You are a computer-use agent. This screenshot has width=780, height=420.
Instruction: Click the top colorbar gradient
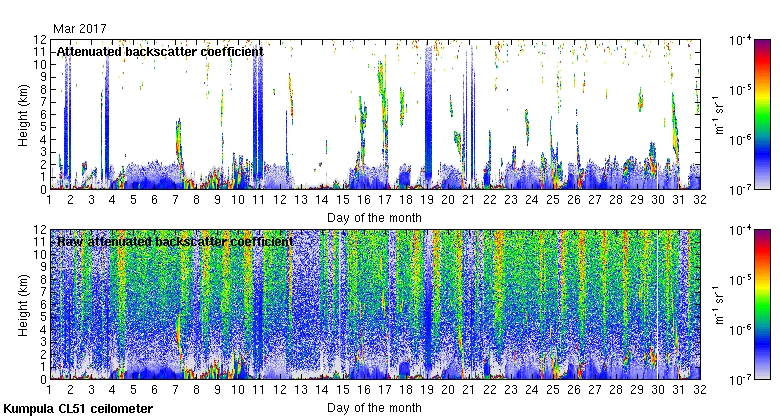[762, 114]
